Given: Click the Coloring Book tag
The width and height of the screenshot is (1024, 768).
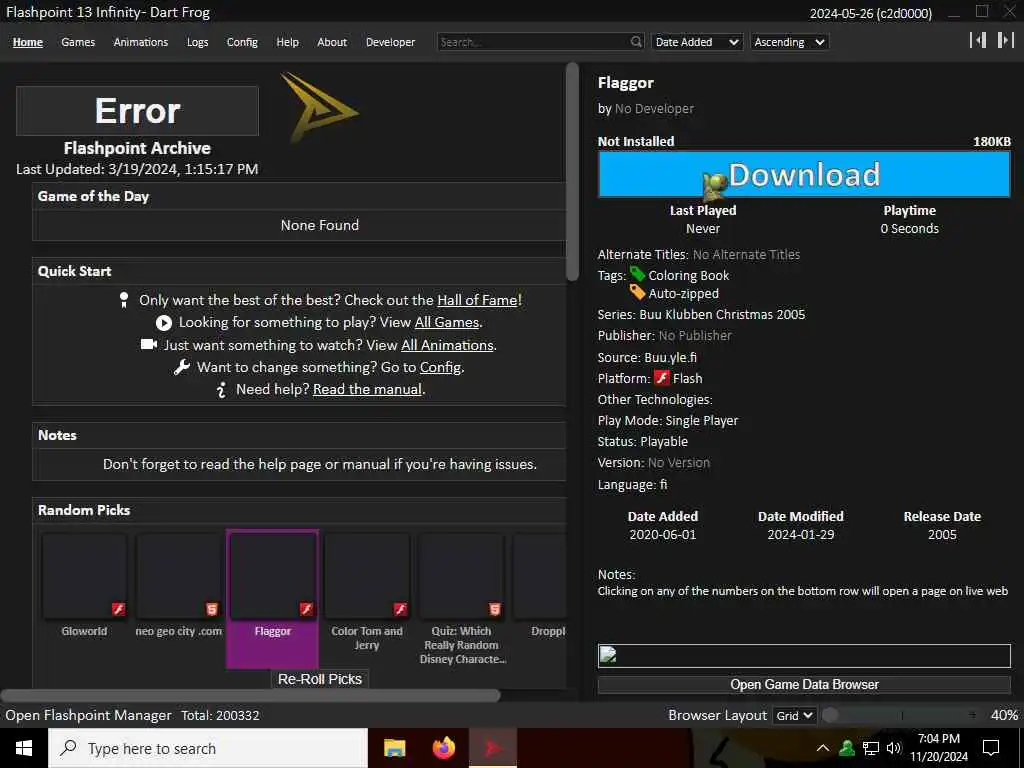Looking at the screenshot, I should (688, 276).
